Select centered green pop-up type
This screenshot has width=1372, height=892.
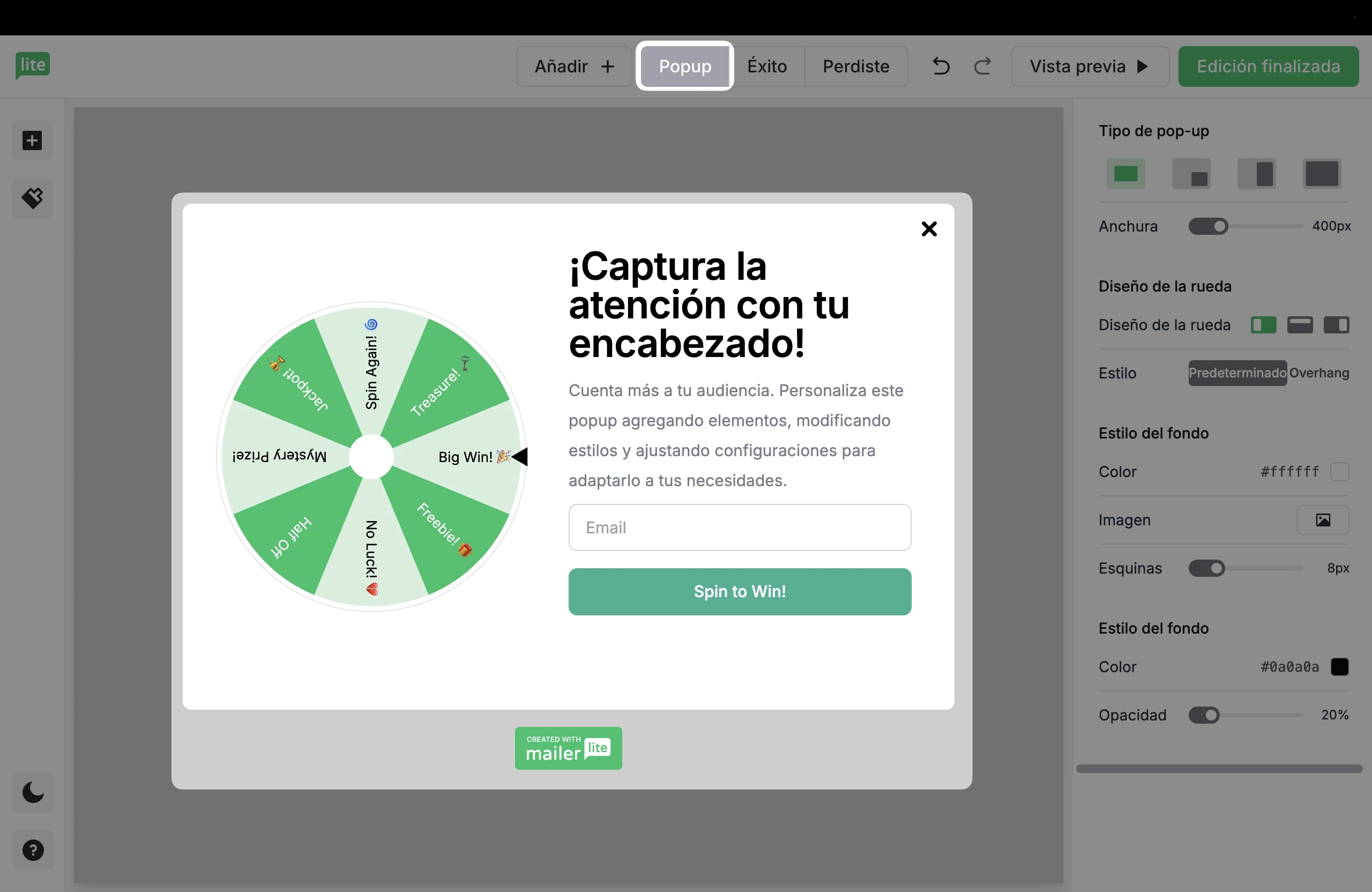coord(1125,174)
